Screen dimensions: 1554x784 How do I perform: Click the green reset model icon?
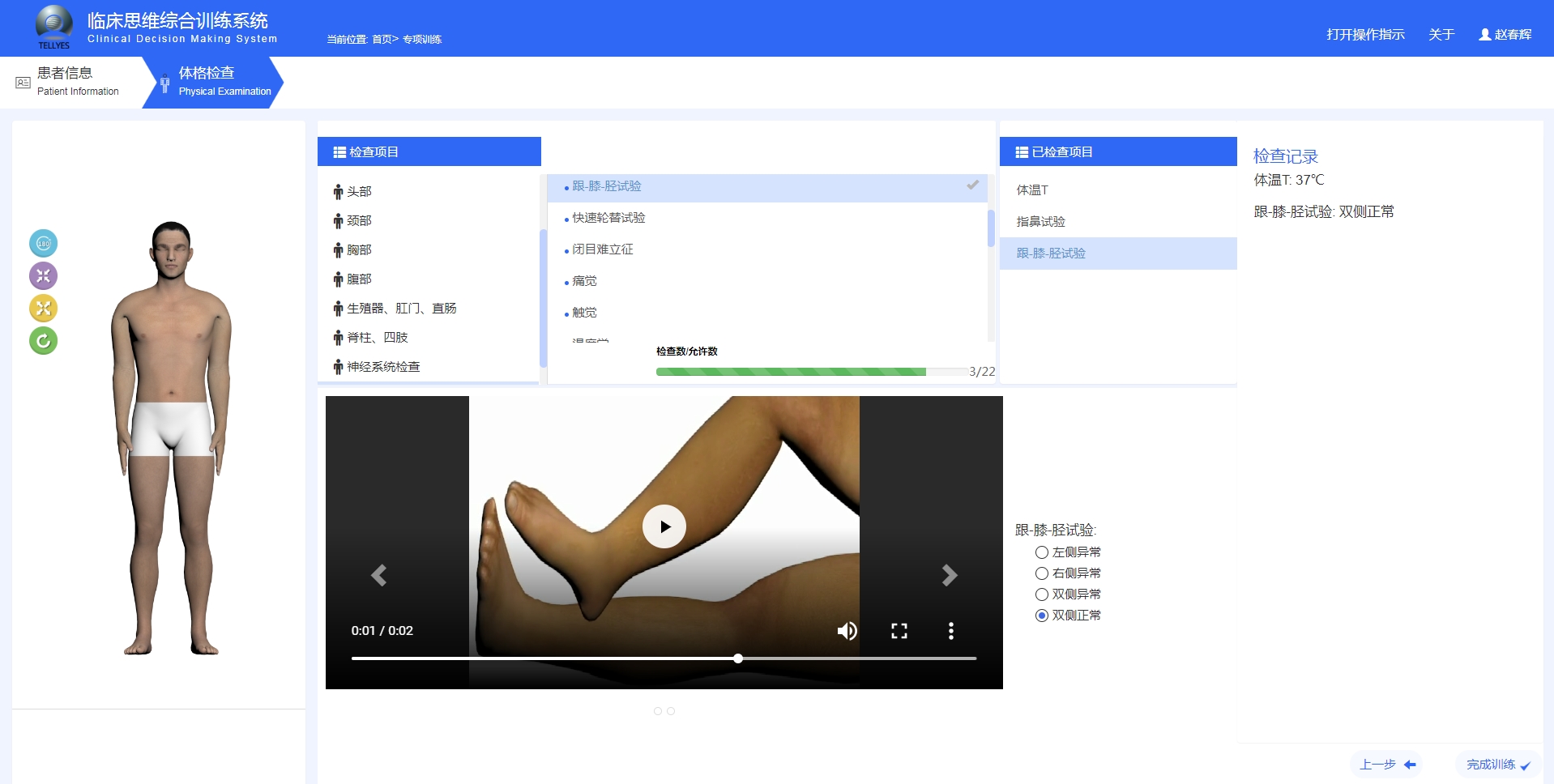pyautogui.click(x=44, y=341)
